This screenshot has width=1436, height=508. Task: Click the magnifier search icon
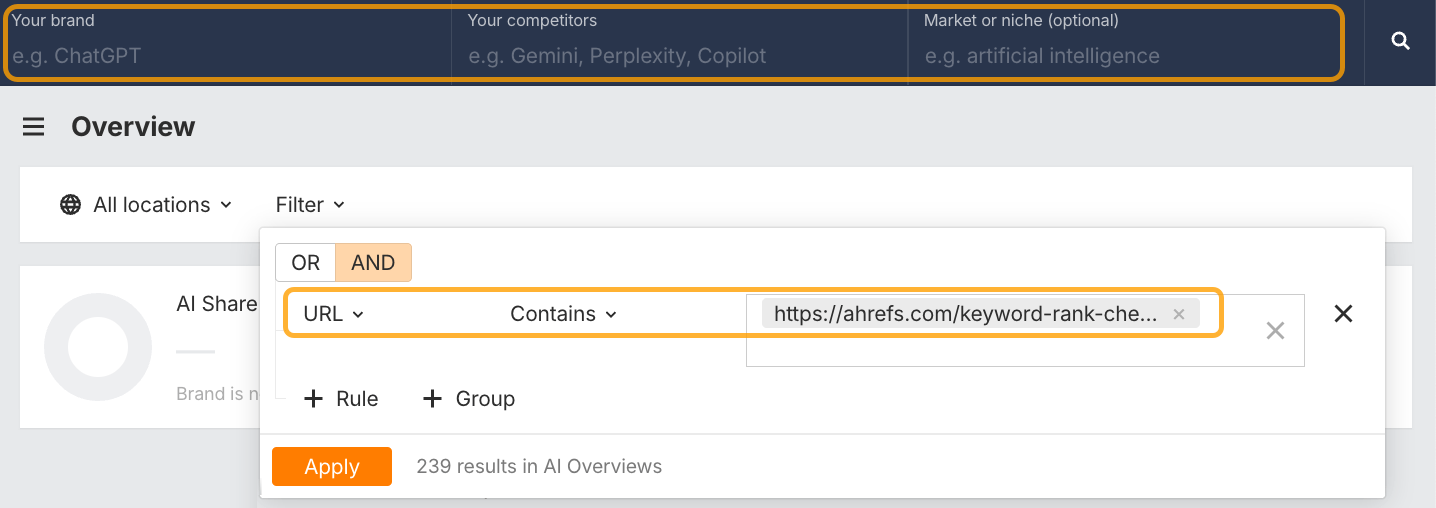click(x=1400, y=41)
